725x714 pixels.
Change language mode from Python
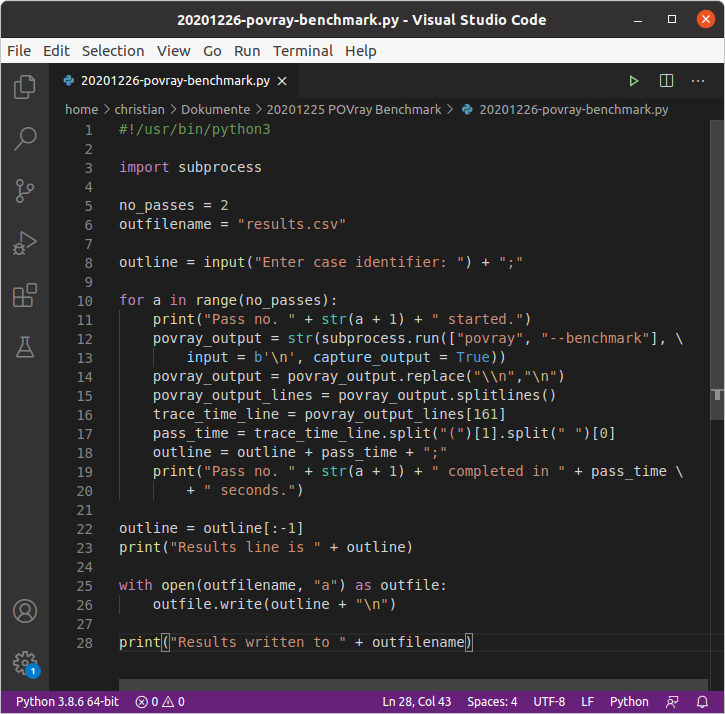(629, 702)
